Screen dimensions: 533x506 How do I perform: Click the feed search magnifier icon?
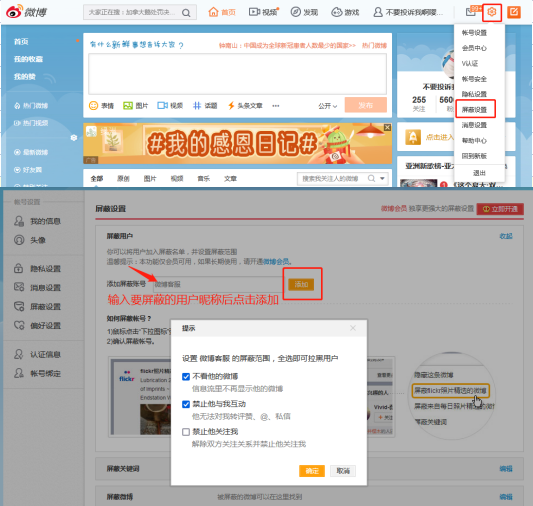point(371,178)
